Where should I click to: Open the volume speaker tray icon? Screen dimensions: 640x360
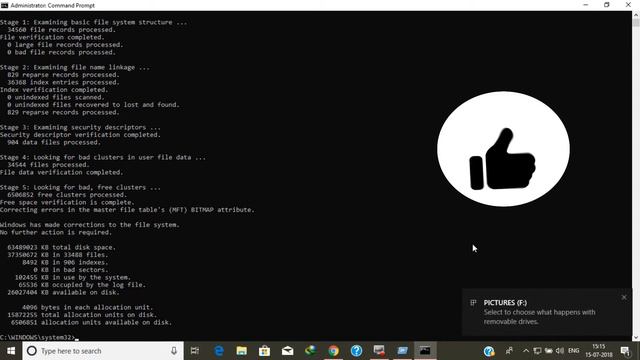pyautogui.click(x=560, y=351)
